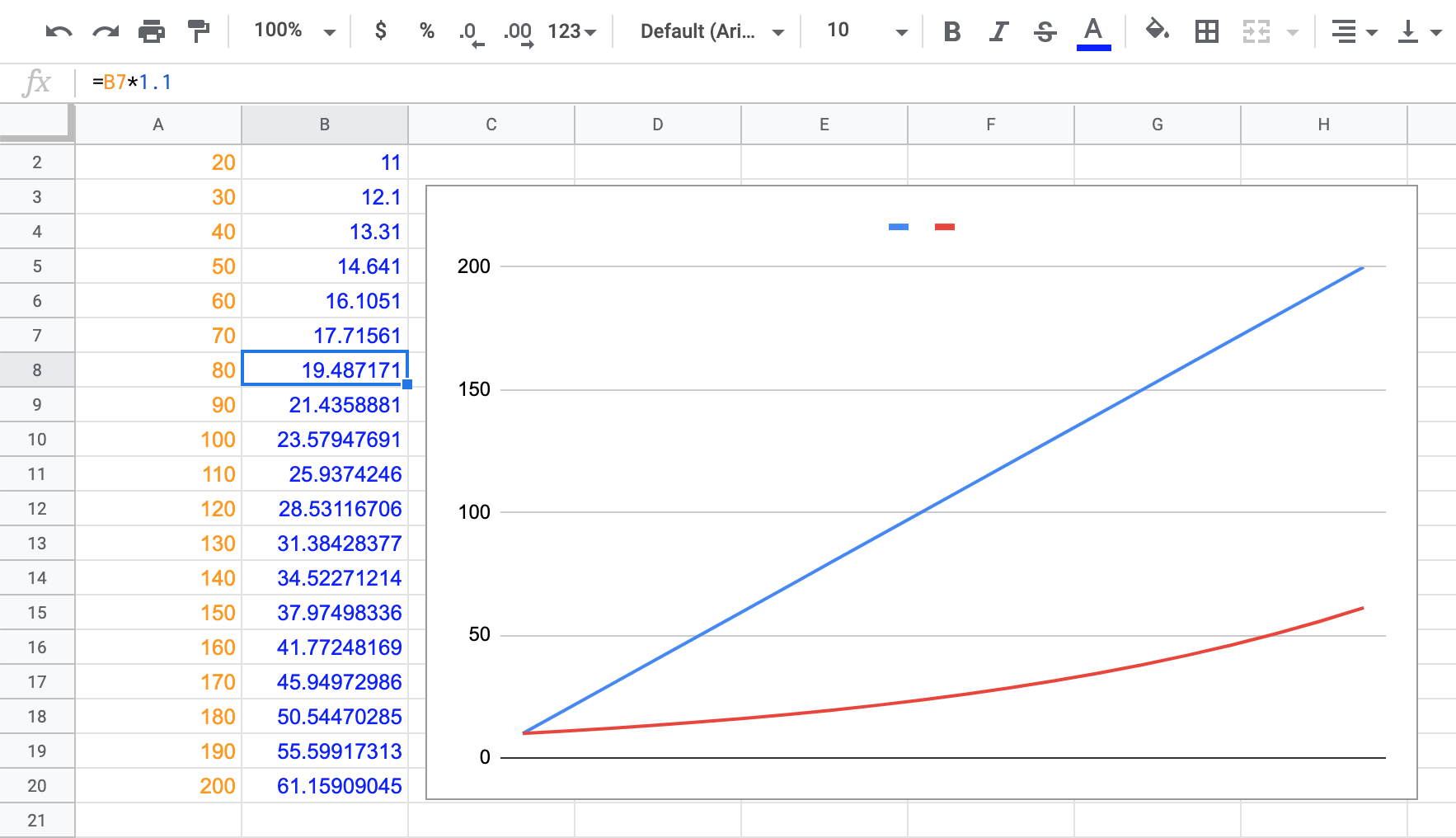Open the blue text color picker
1456x838 pixels.
pyautogui.click(x=1093, y=32)
